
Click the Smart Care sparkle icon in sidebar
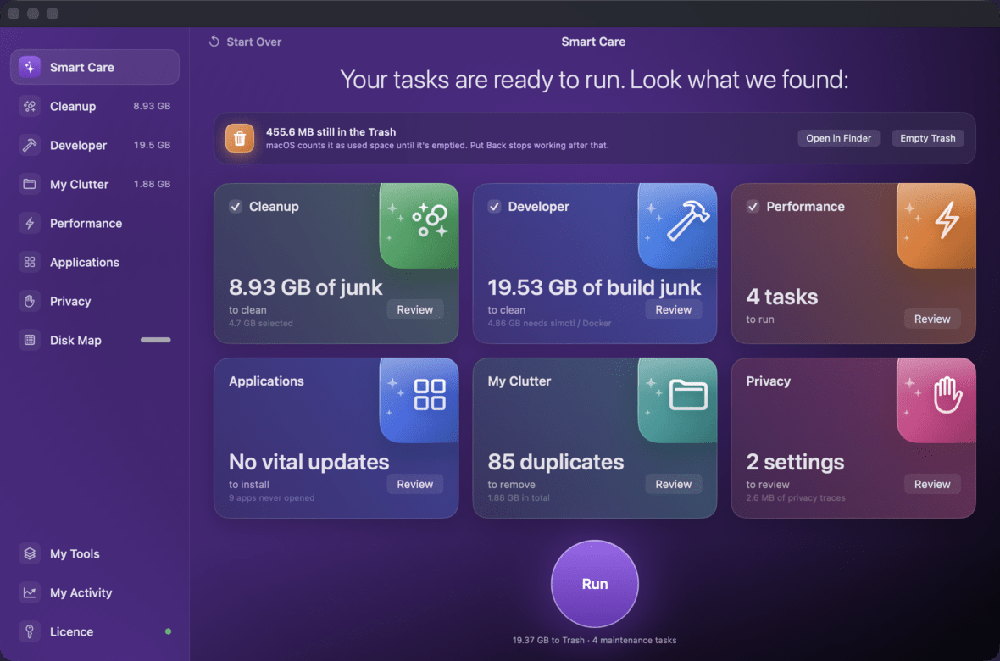point(29,67)
